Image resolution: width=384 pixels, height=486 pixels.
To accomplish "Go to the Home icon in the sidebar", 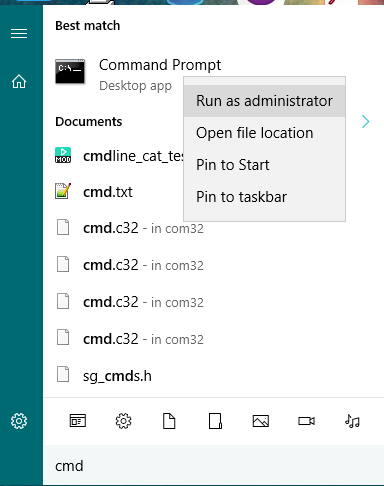I will click(x=19, y=81).
